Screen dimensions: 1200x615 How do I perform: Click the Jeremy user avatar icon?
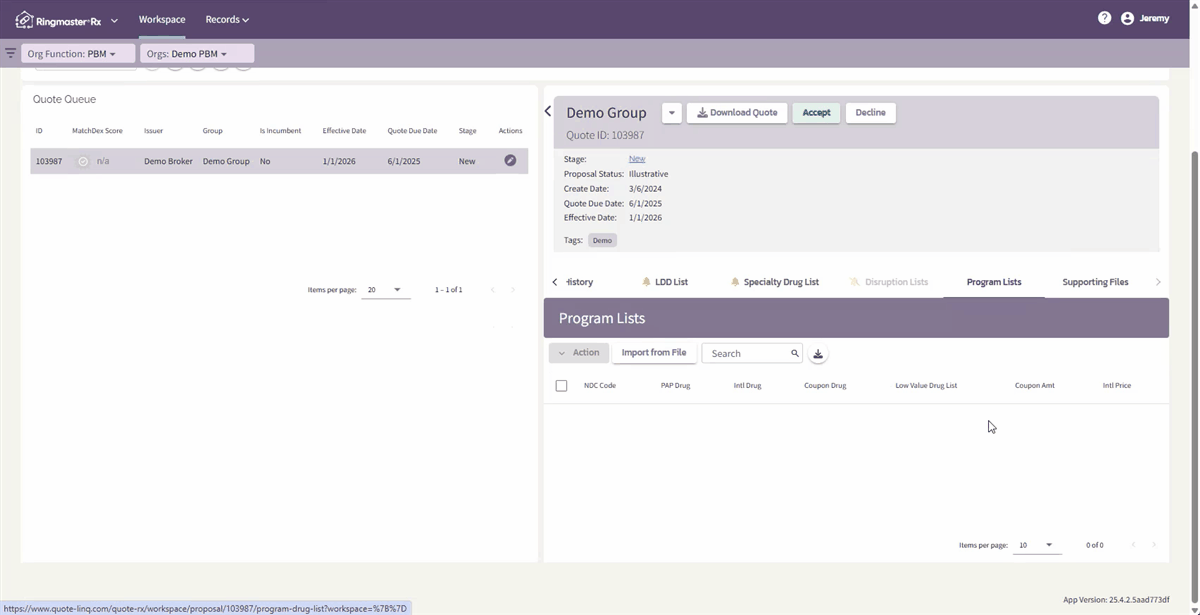(1127, 18)
